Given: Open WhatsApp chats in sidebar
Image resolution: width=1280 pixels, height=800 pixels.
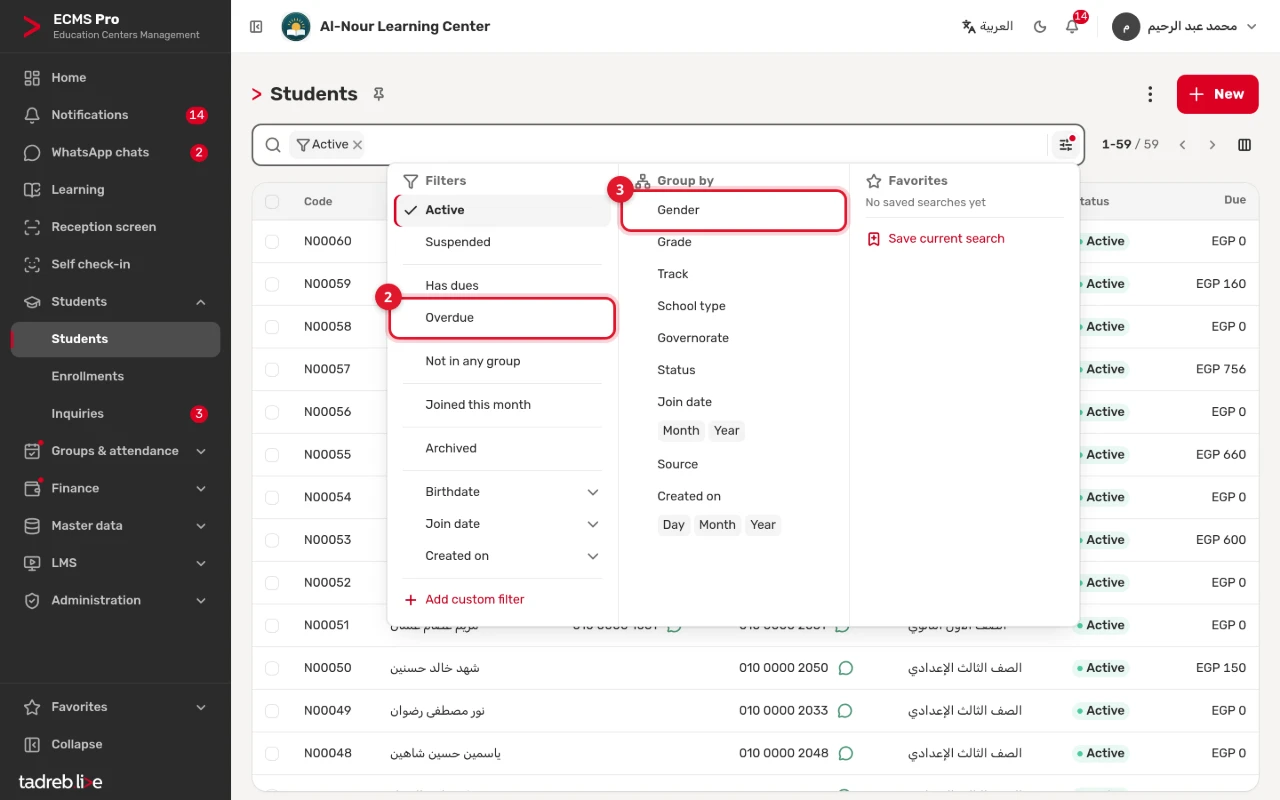Looking at the screenshot, I should pos(115,152).
